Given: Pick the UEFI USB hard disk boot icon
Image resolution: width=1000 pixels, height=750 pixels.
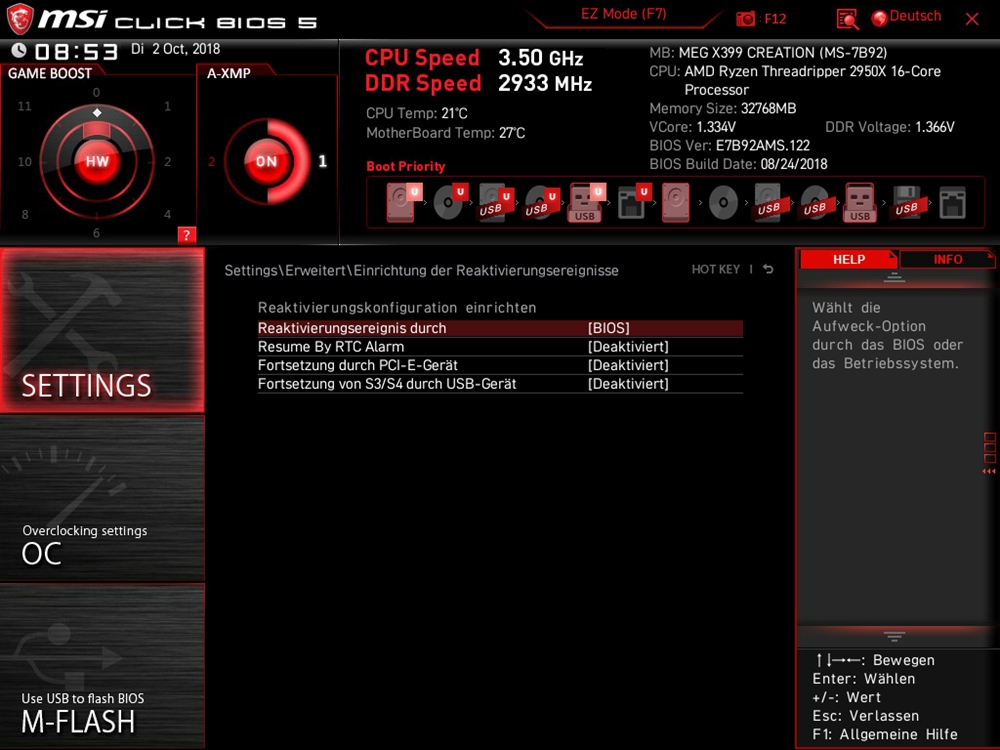Looking at the screenshot, I should tap(496, 202).
